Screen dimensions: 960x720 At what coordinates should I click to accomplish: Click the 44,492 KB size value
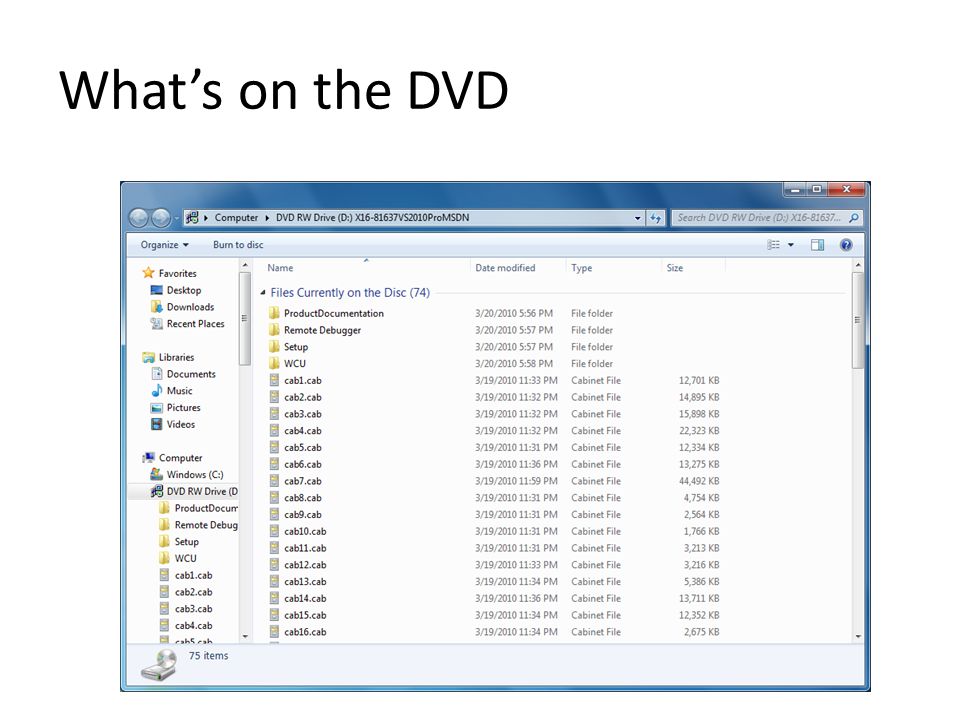[x=699, y=481]
